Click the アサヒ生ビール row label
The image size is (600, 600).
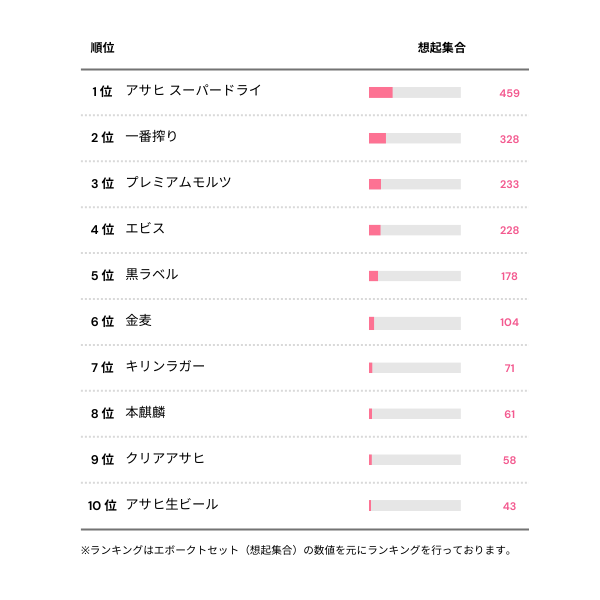pos(172,505)
